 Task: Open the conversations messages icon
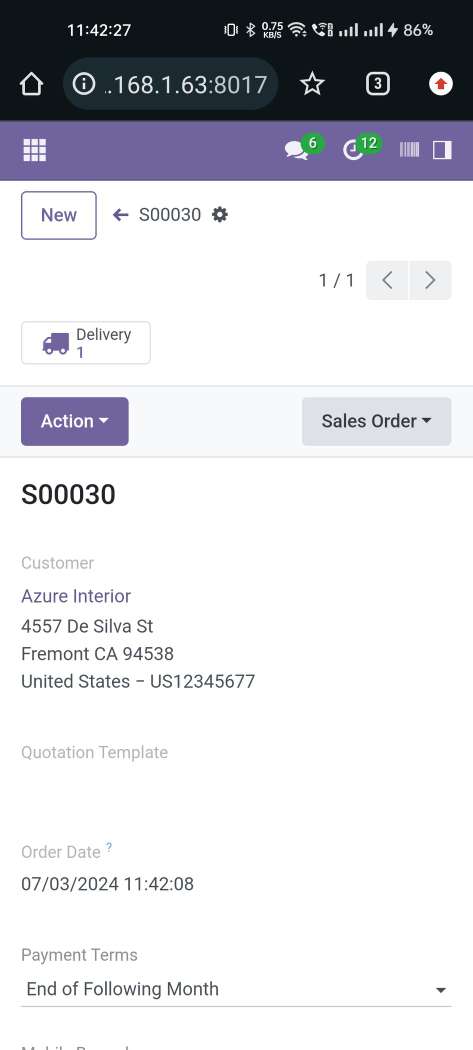point(297,150)
